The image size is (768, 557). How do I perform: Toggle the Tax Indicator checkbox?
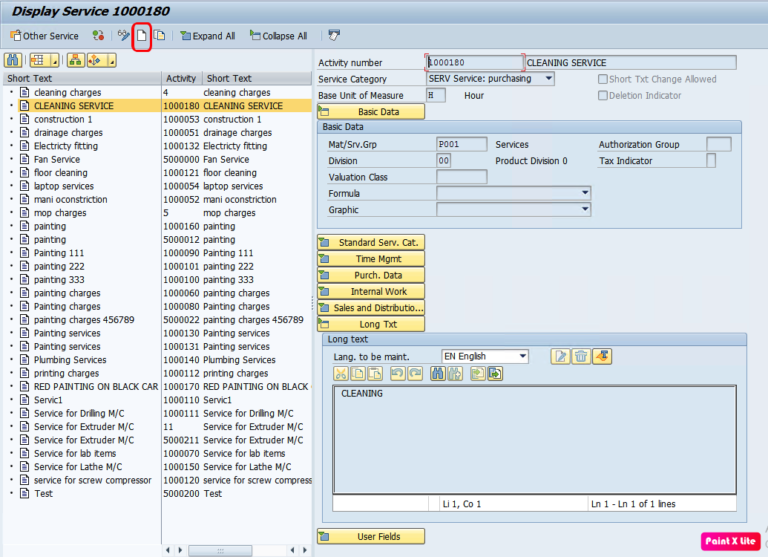[x=711, y=161]
